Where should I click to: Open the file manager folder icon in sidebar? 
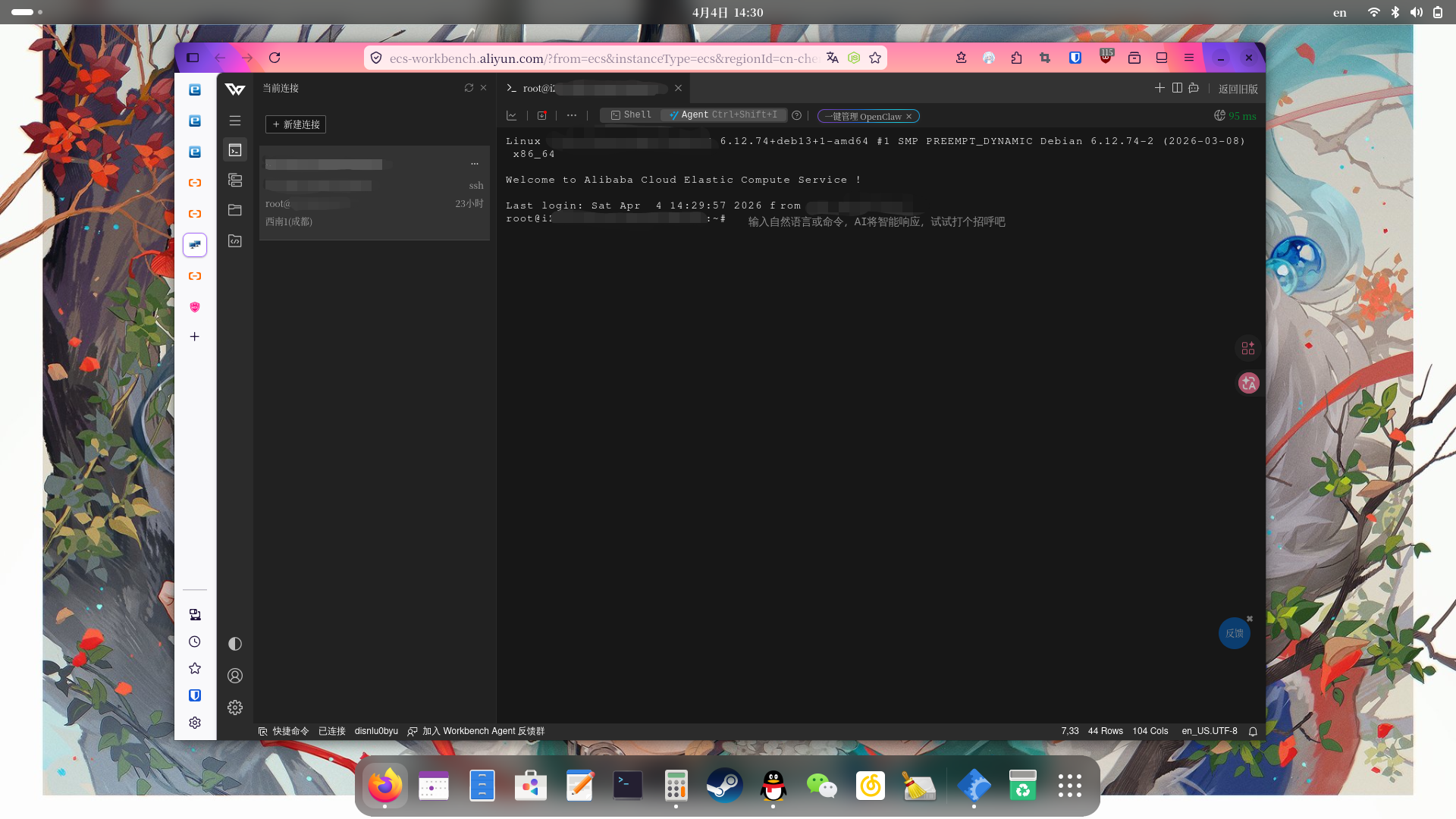(235, 210)
